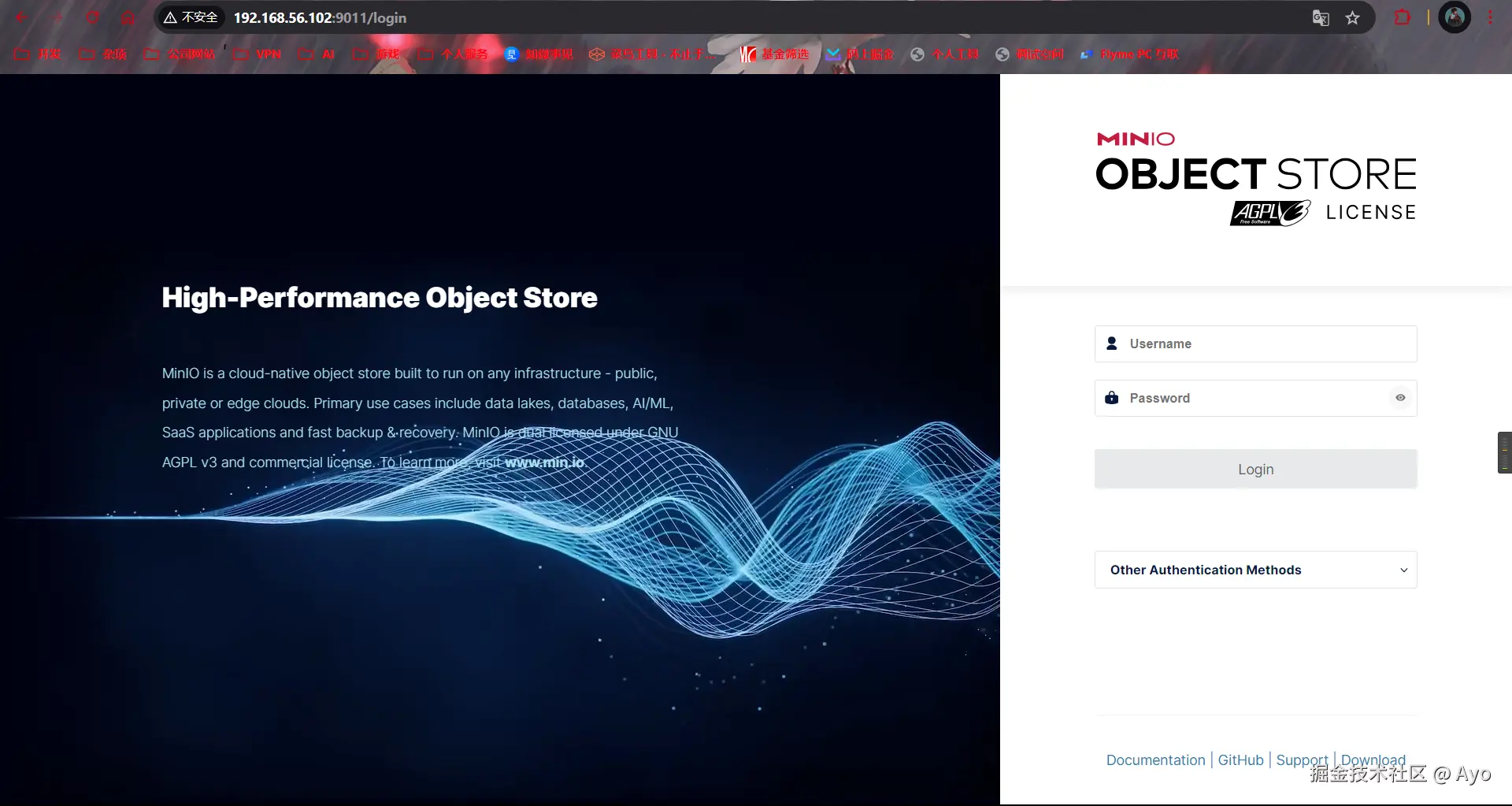Click the side panel handle on the right edge
The width and height of the screenshot is (1512, 806).
pos(1504,452)
